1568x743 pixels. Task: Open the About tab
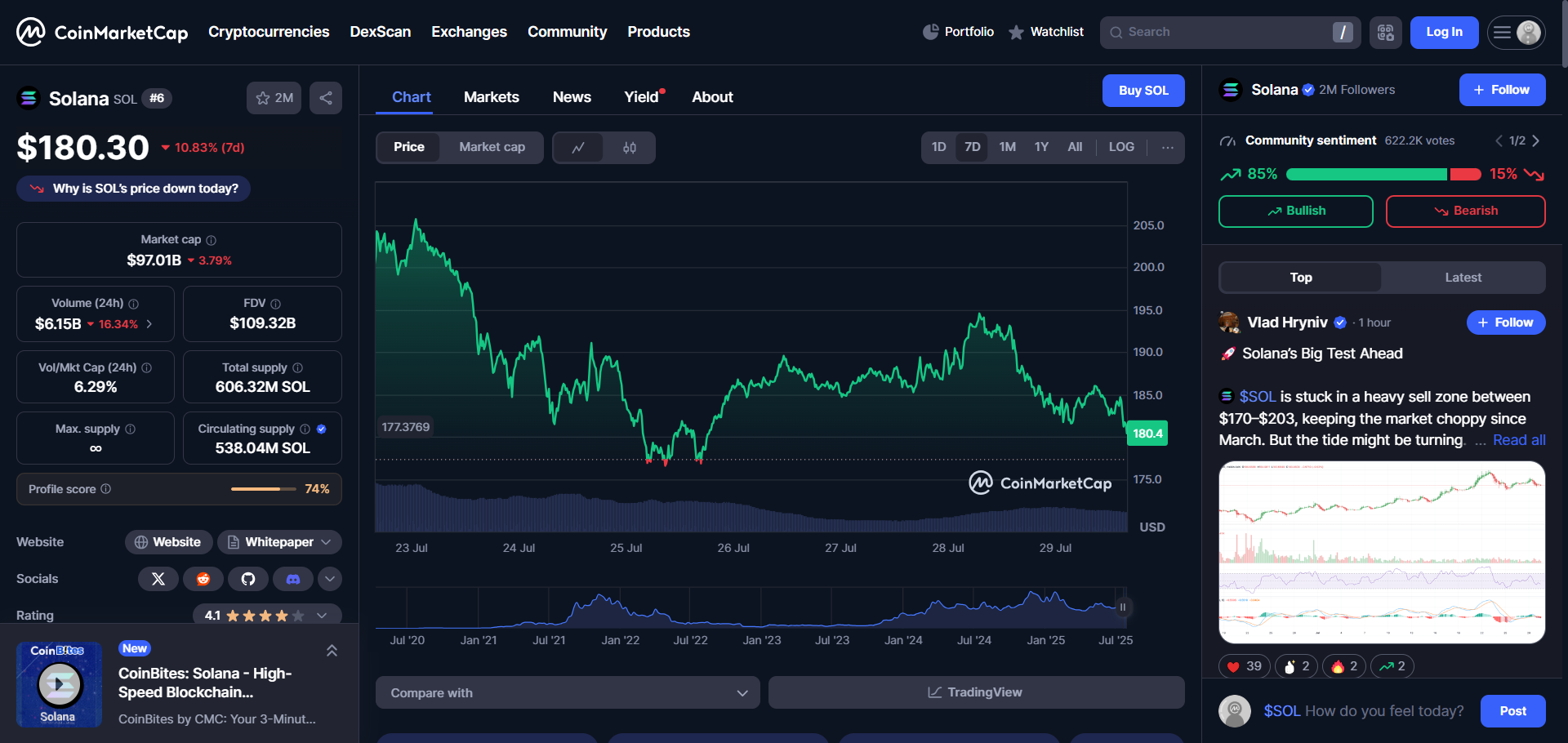[x=712, y=97]
